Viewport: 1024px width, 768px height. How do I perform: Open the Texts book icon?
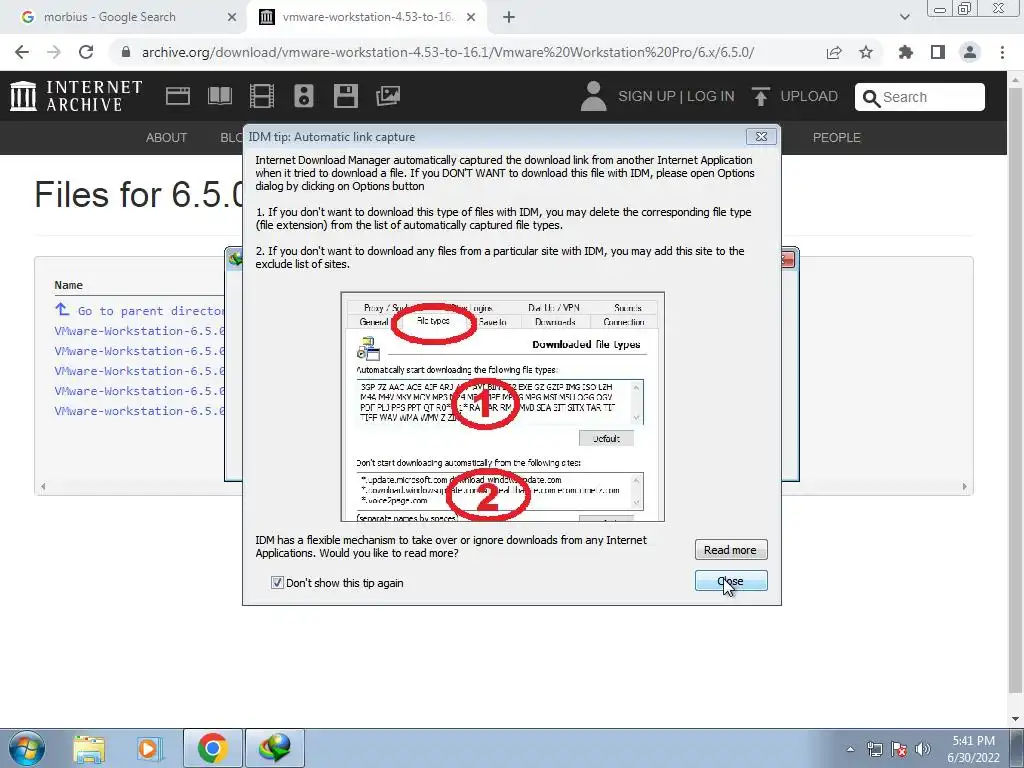pyautogui.click(x=219, y=96)
